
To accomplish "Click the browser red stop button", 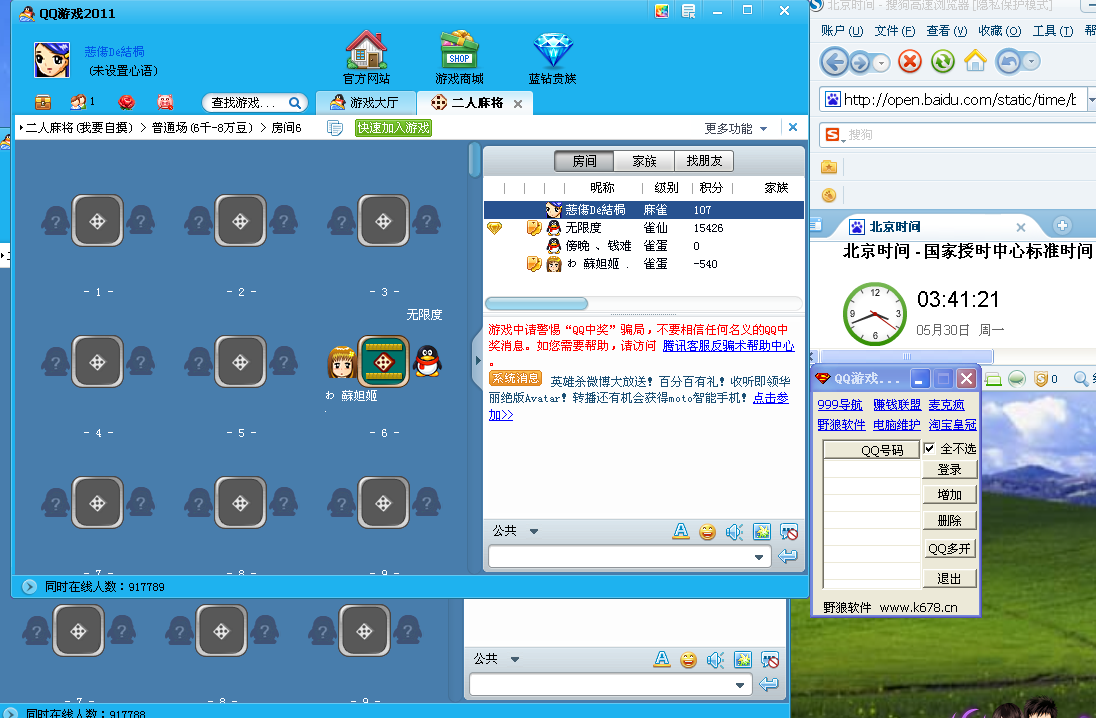I will click(909, 62).
